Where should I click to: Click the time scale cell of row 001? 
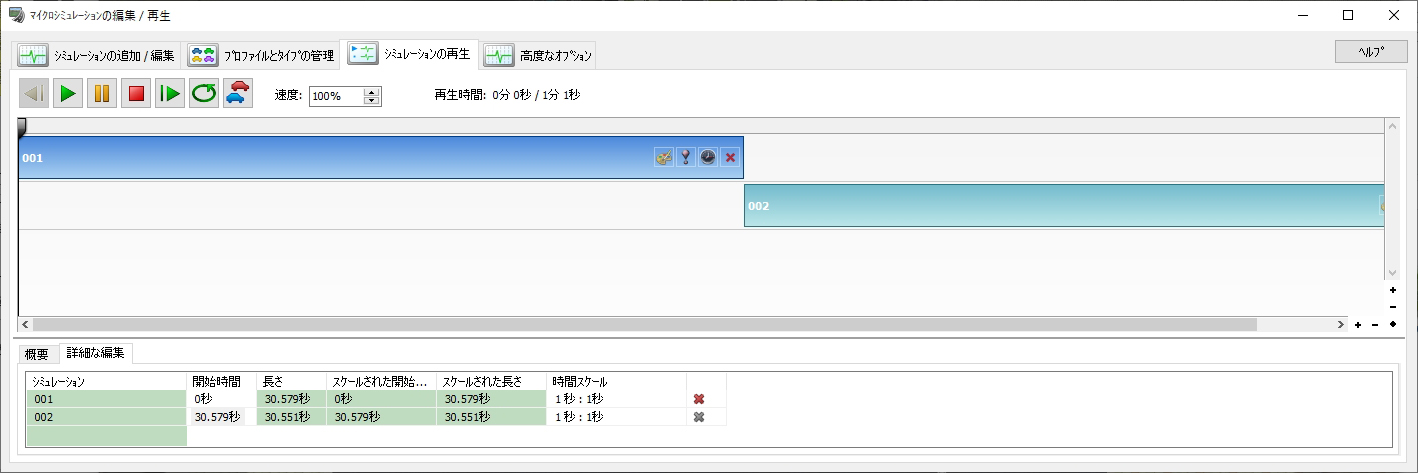pyautogui.click(x=616, y=399)
